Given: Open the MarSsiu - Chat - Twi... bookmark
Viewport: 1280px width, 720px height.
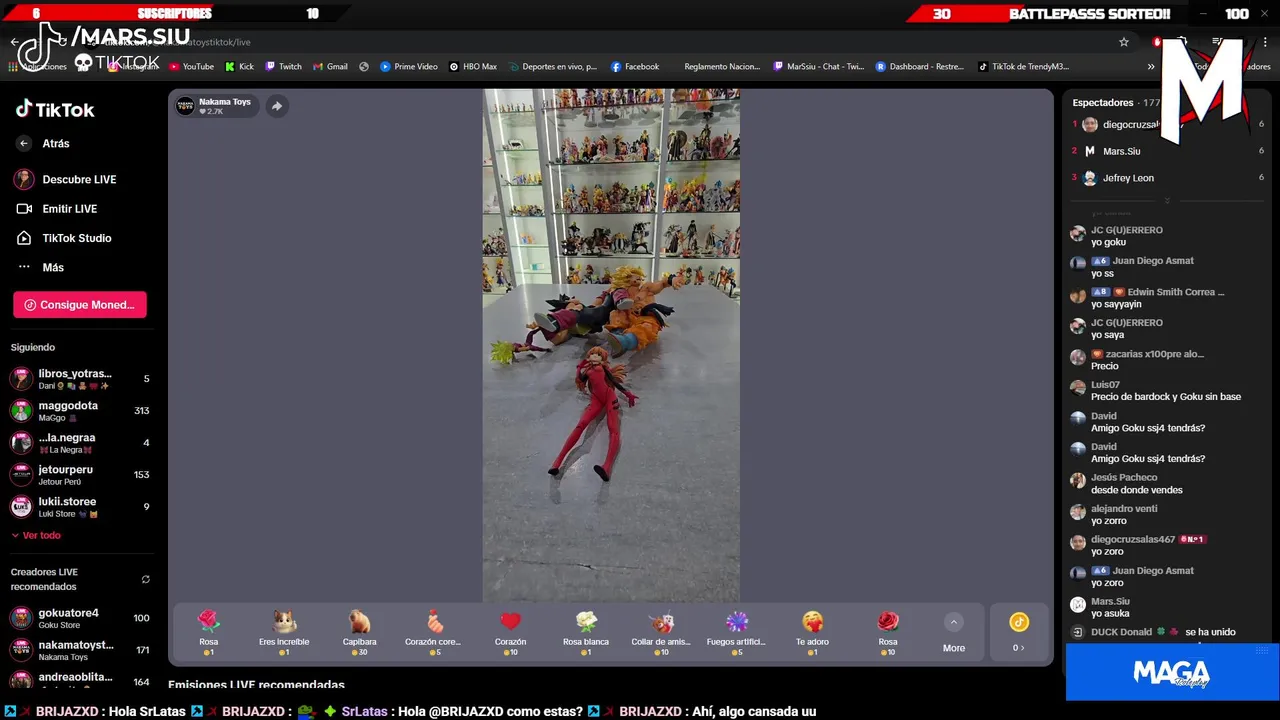Looking at the screenshot, I should (x=818, y=67).
